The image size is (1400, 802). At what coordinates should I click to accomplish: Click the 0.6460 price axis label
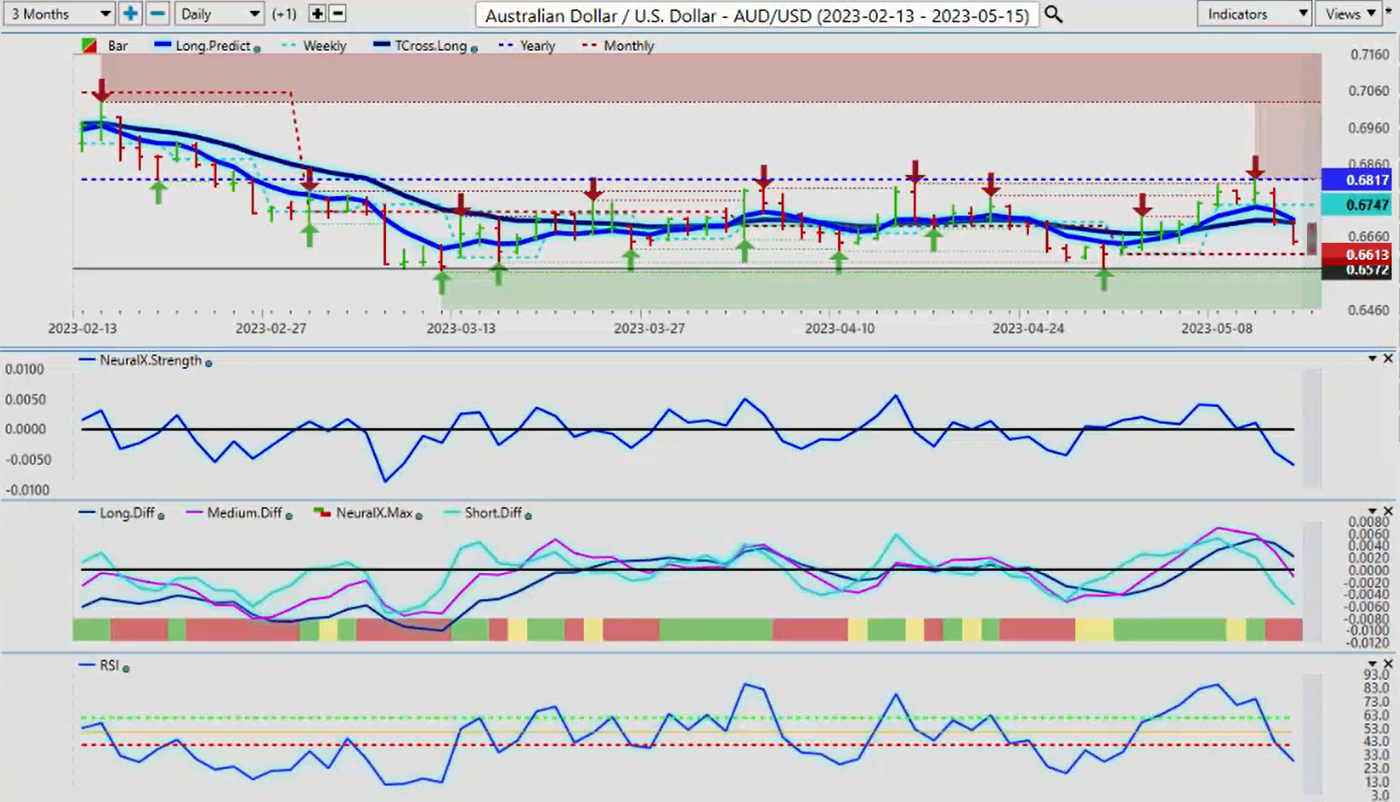tap(1369, 310)
